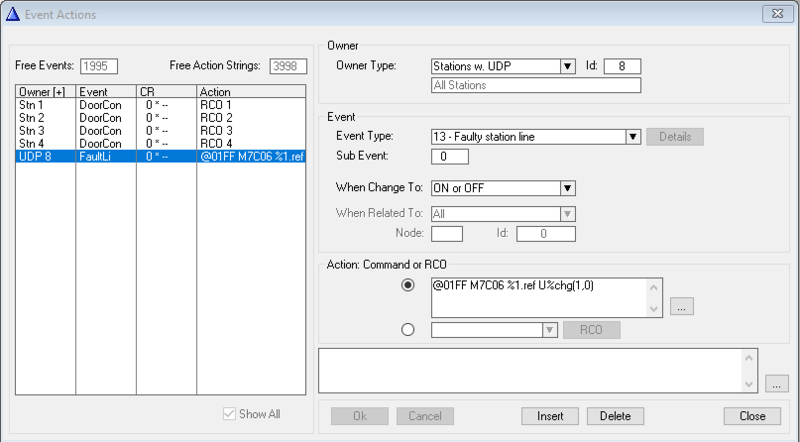This screenshot has width=800, height=442.
Task: Click the RCO button
Action: pos(591,330)
